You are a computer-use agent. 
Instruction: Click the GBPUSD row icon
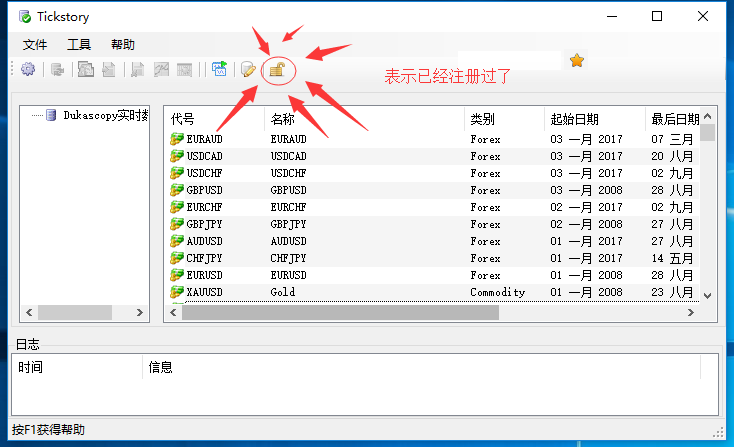click(x=176, y=190)
